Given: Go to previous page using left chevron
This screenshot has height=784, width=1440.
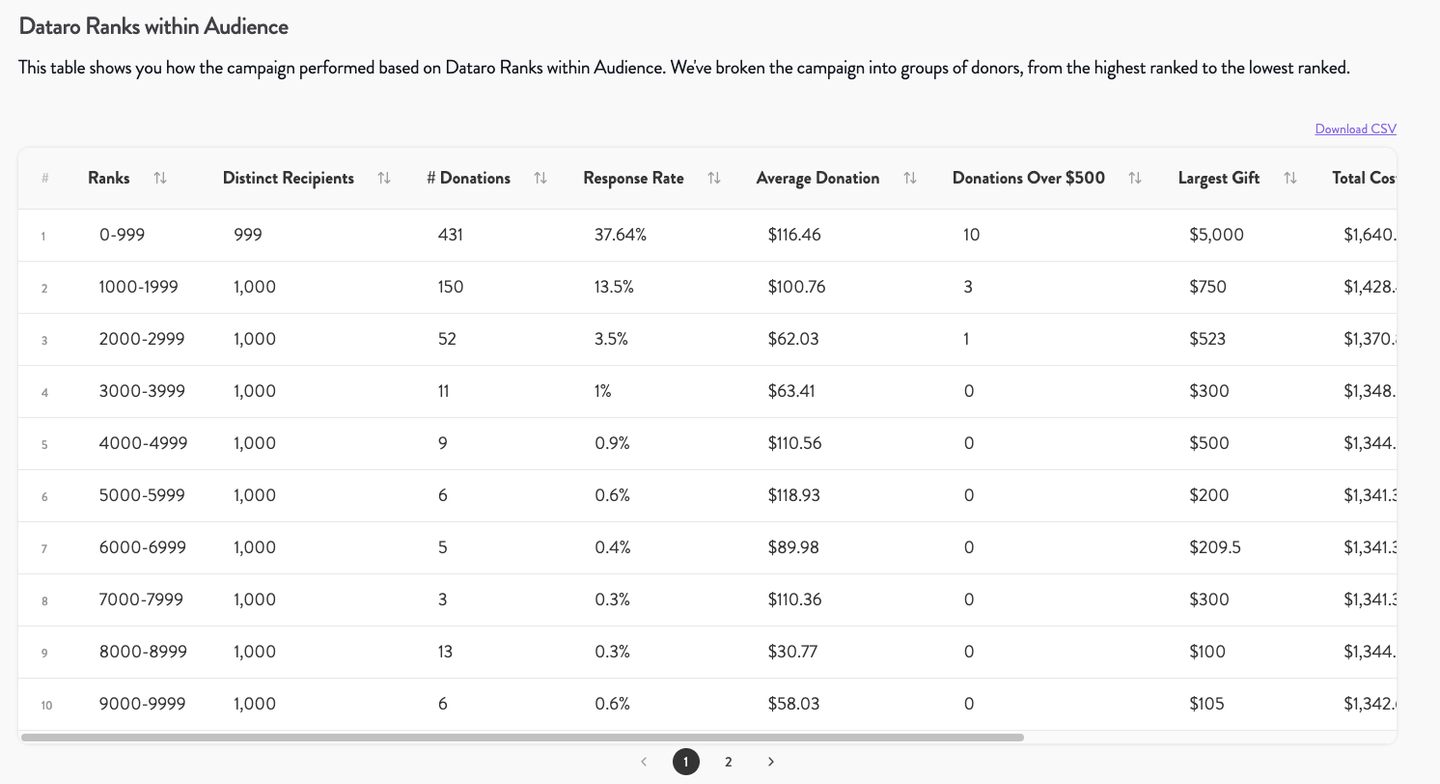Looking at the screenshot, I should [644, 762].
